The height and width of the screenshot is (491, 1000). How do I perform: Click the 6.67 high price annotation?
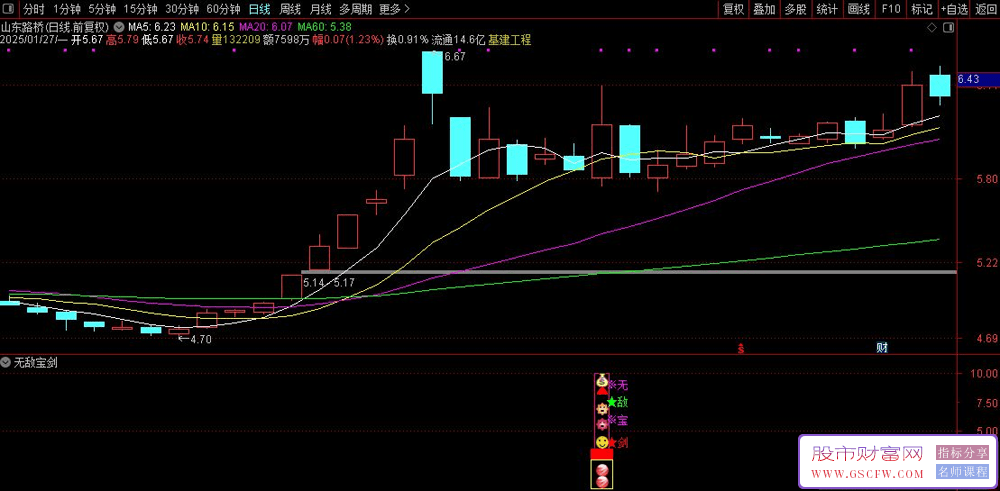[454, 57]
